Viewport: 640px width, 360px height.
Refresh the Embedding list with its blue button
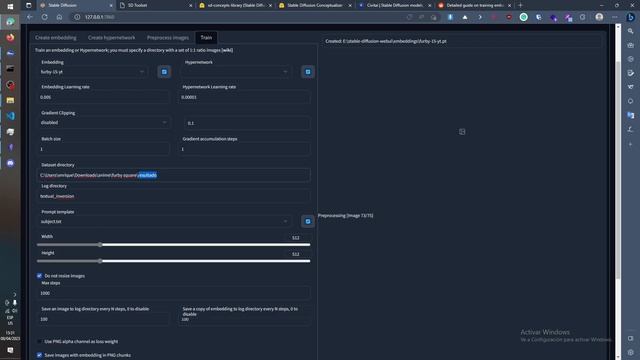(164, 72)
